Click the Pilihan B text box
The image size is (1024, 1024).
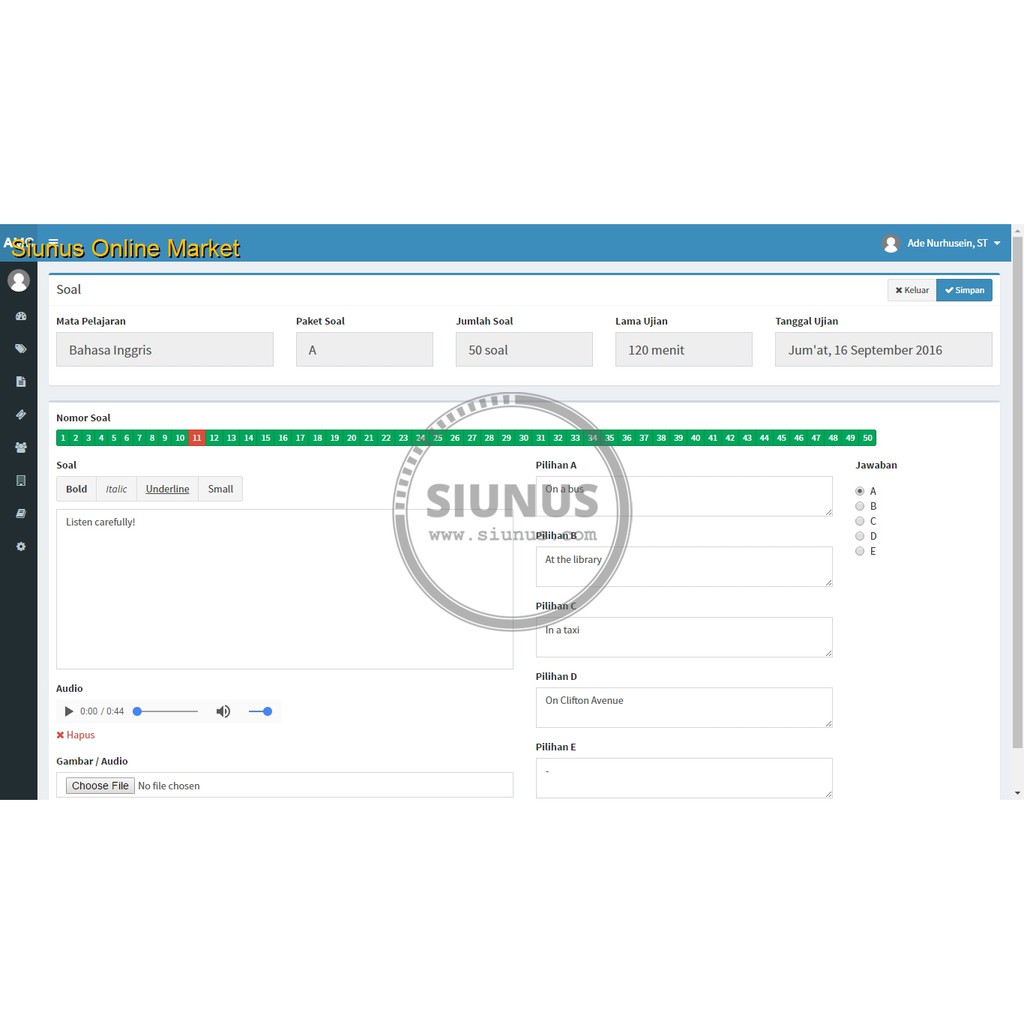[684, 567]
